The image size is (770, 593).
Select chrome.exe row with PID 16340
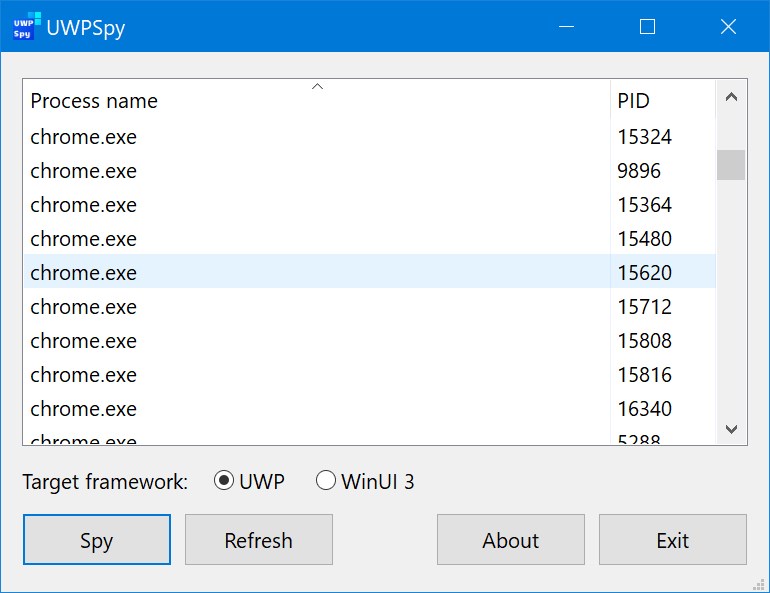tap(370, 408)
